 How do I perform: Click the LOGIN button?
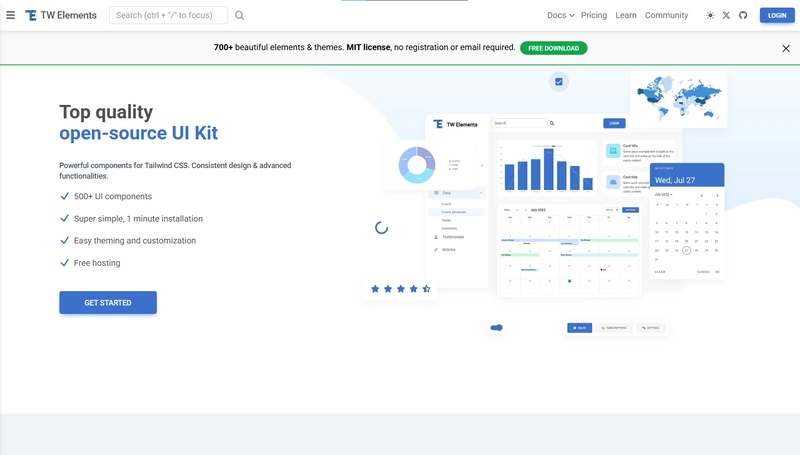777,15
